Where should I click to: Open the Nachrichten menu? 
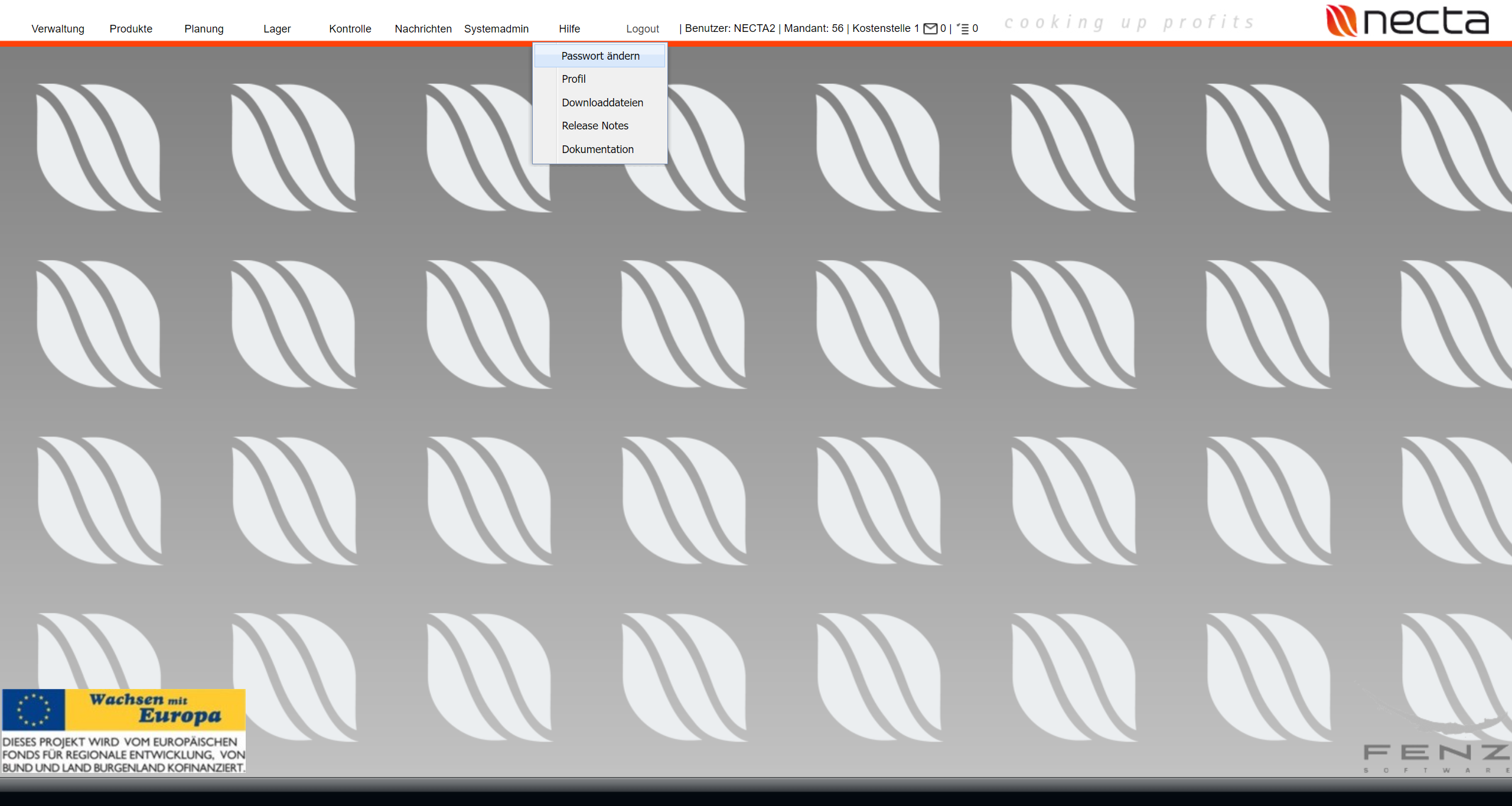point(423,29)
